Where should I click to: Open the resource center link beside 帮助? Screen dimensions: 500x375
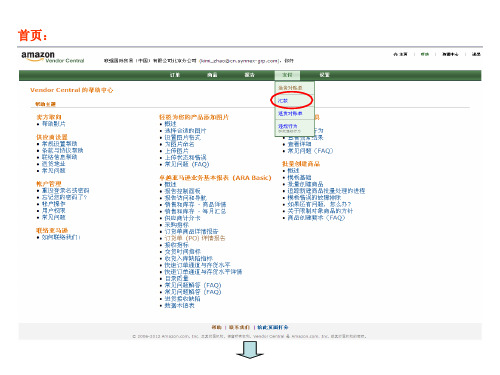pos(450,54)
